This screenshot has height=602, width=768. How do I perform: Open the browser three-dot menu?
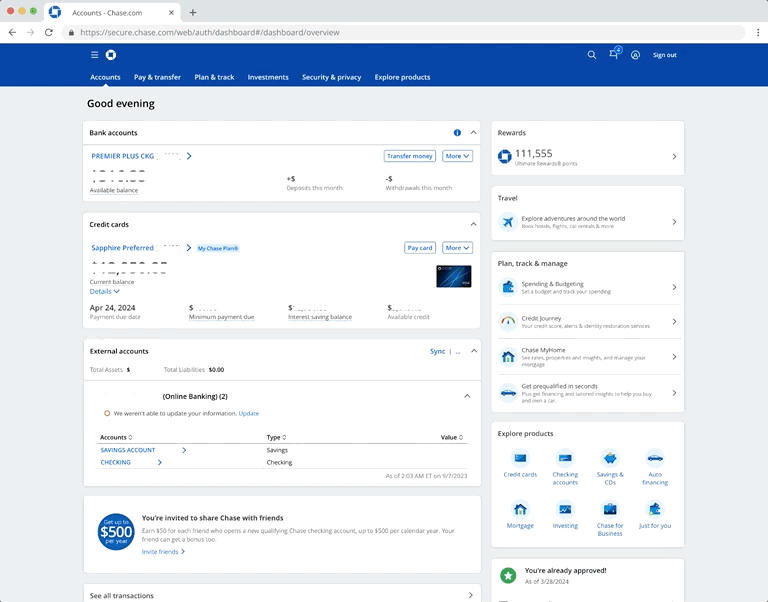coord(758,32)
